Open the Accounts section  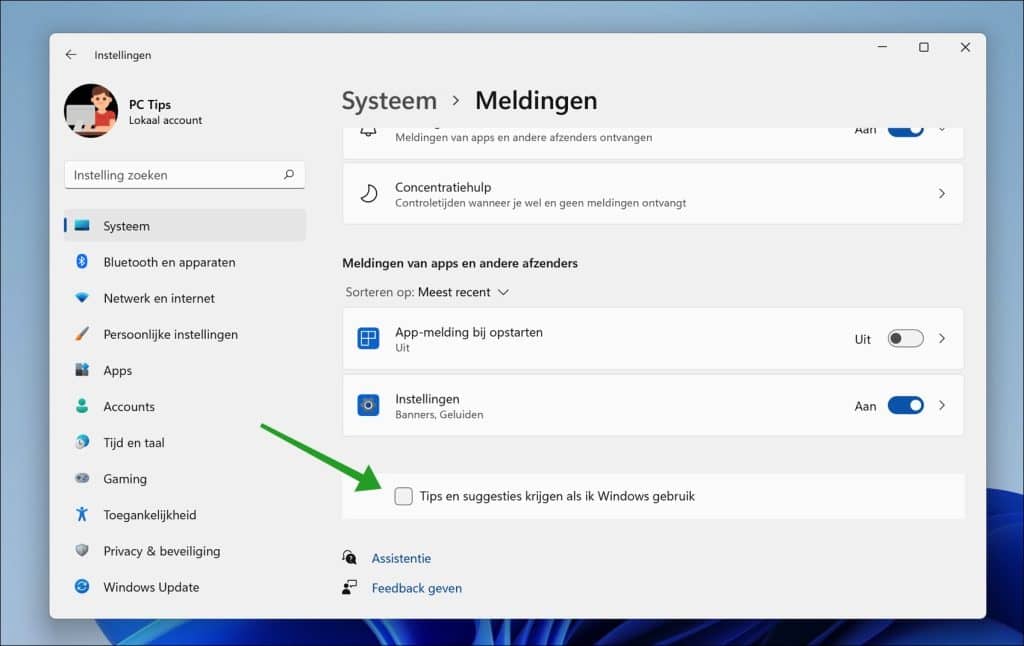click(127, 406)
